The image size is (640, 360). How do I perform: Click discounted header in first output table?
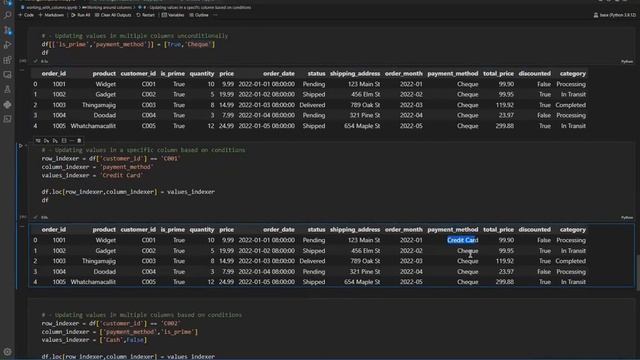(534, 73)
